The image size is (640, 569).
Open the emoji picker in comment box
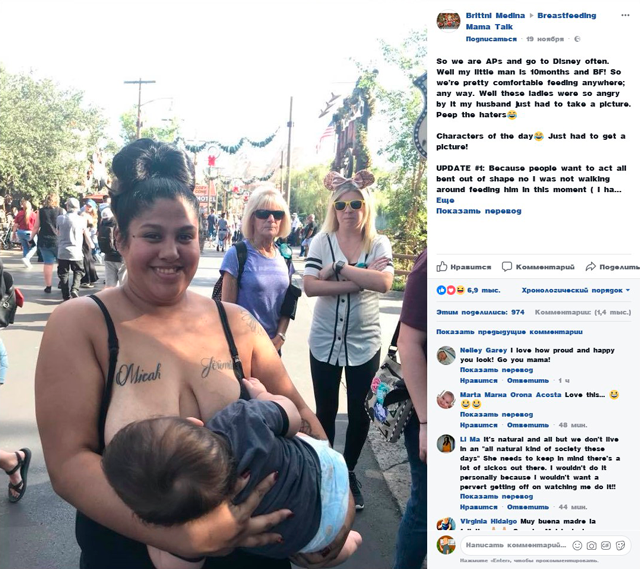coord(577,545)
